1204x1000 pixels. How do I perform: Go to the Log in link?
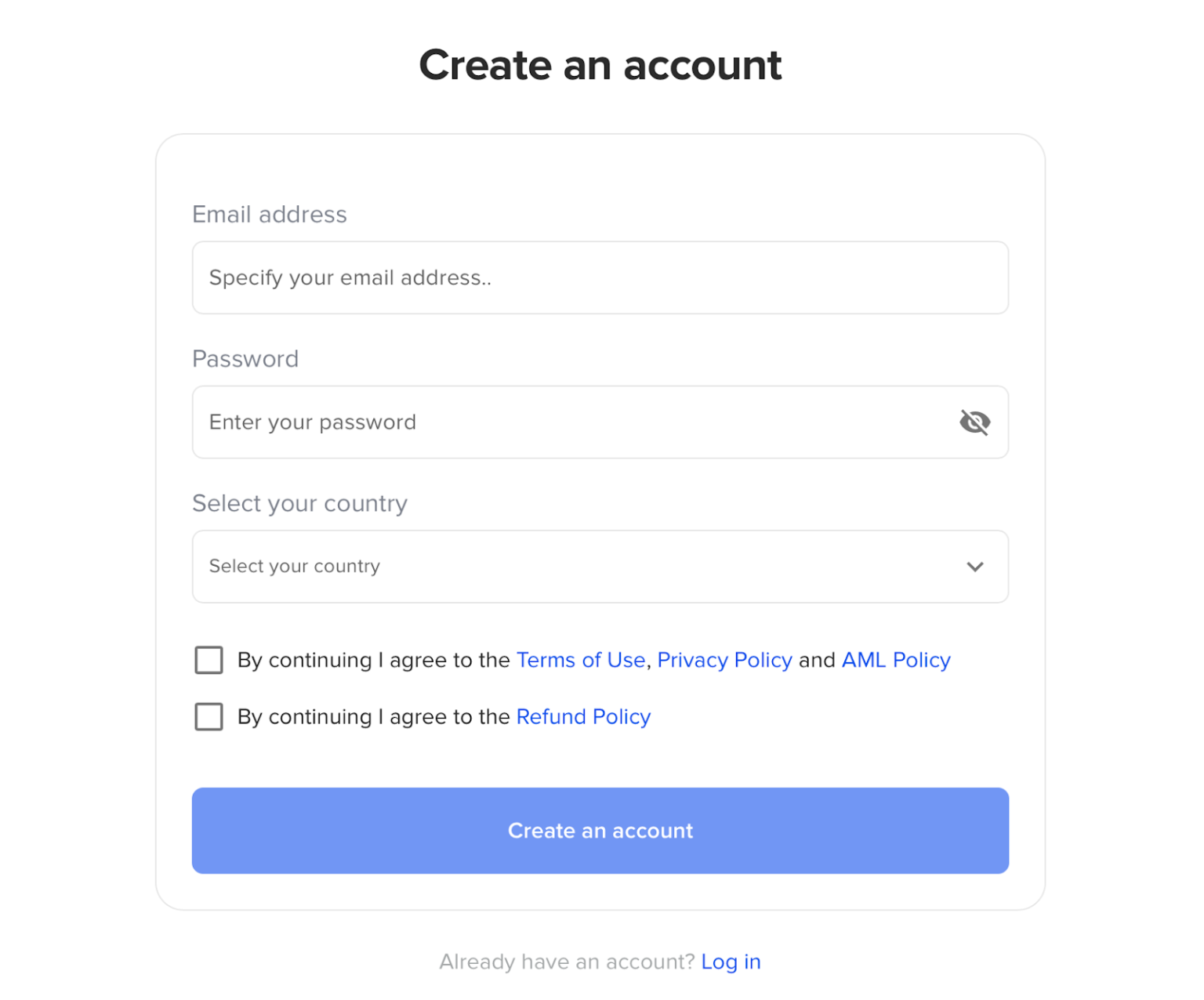tap(731, 962)
